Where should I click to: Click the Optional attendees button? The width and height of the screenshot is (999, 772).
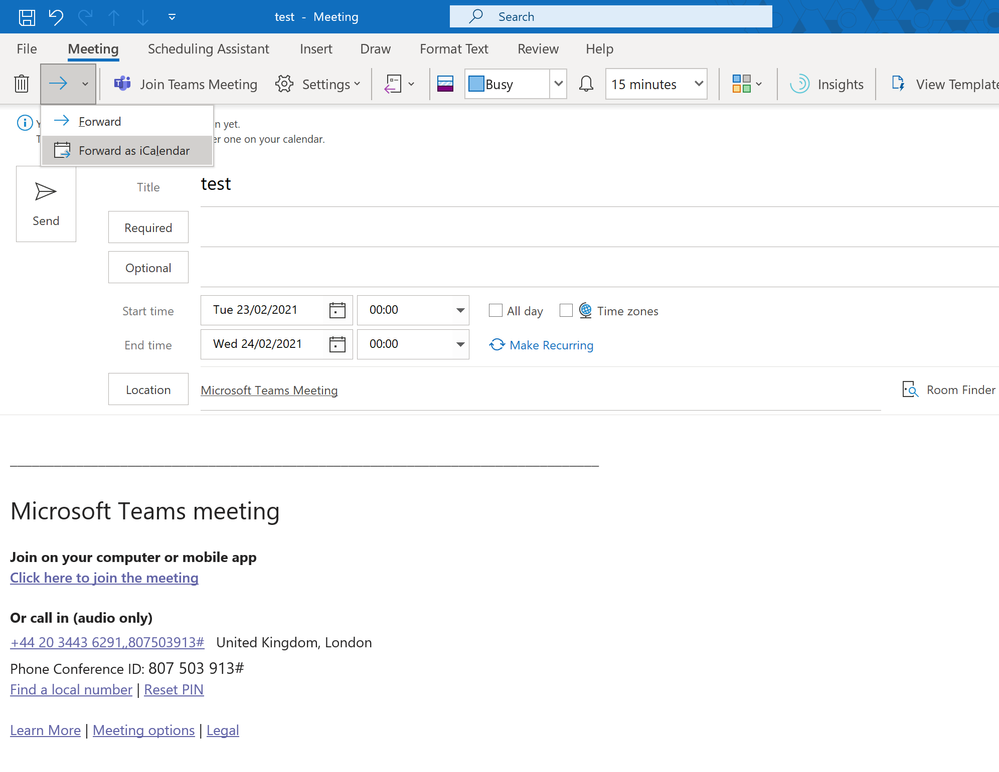pos(148,268)
